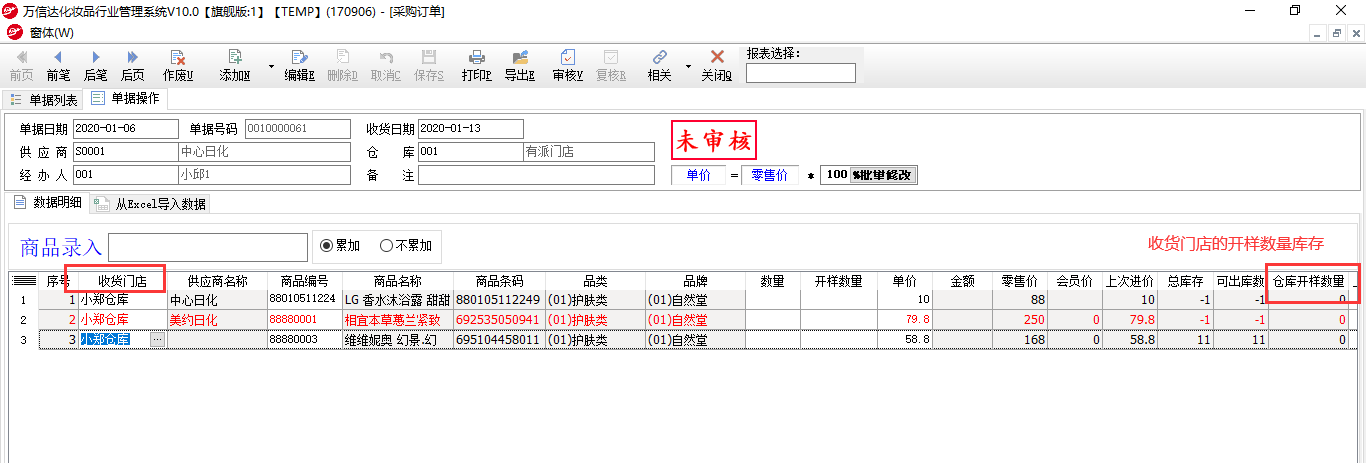Click the unit price 79.8 cell
1366x463 pixels.
[905, 320]
